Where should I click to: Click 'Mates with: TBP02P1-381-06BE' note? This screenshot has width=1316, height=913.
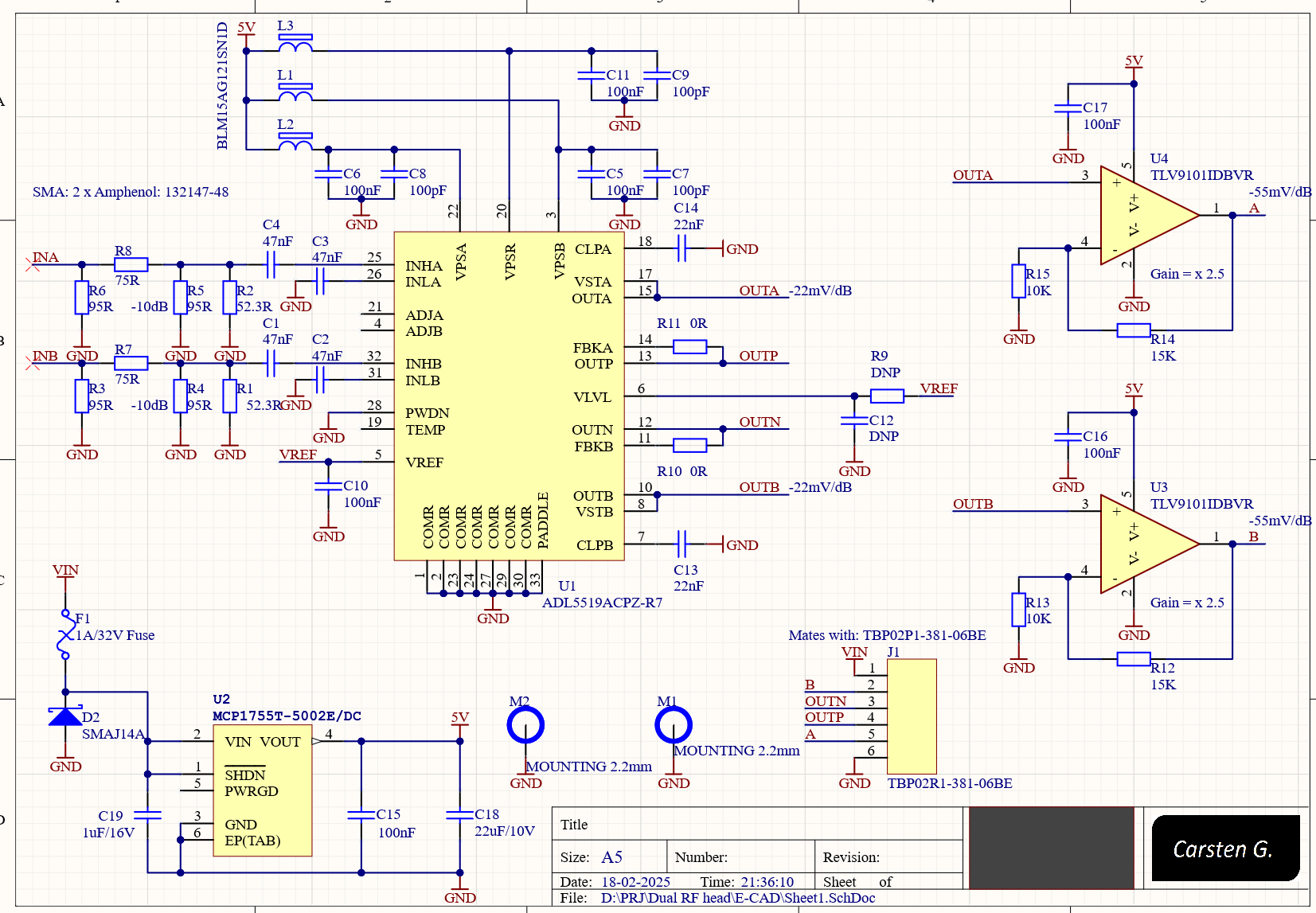888,635
